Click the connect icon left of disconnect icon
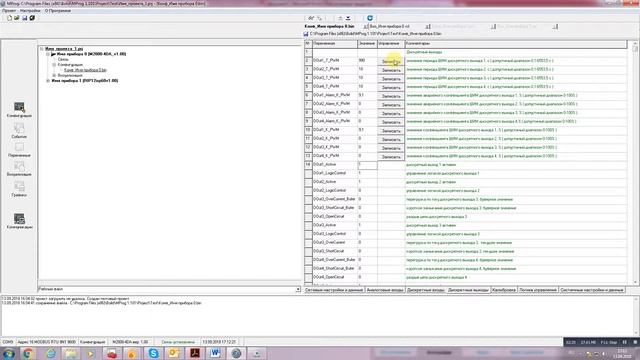The width and height of the screenshot is (640, 360). tap(311, 18)
